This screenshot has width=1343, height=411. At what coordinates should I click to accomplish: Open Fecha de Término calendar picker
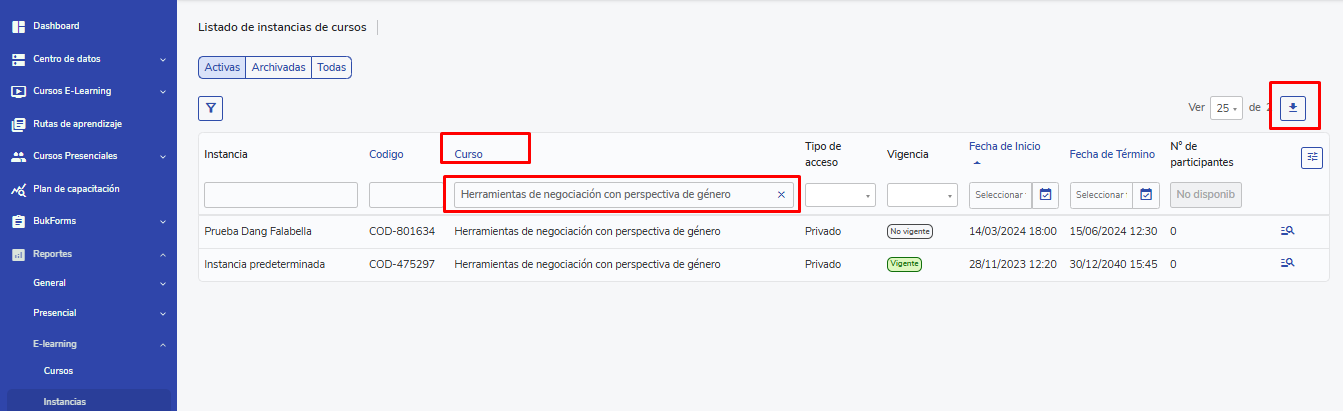point(1146,195)
